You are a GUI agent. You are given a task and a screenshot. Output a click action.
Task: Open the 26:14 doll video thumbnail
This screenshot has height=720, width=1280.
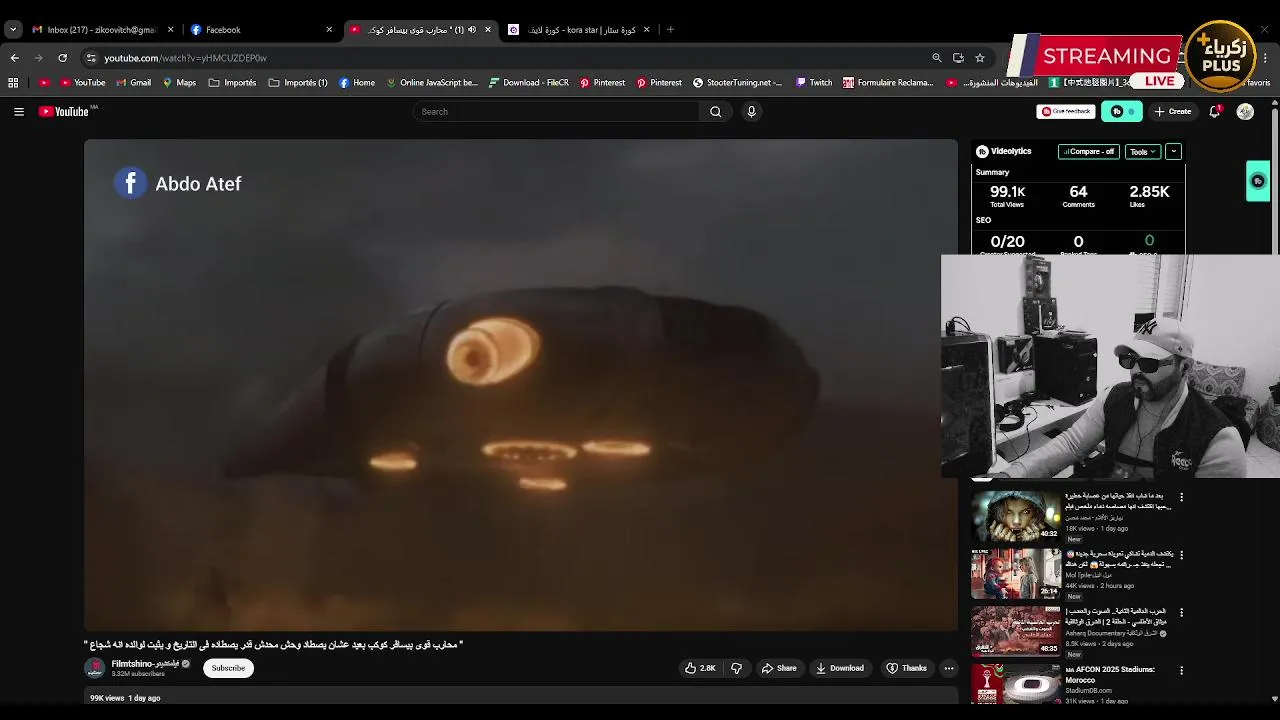[x=1016, y=573]
